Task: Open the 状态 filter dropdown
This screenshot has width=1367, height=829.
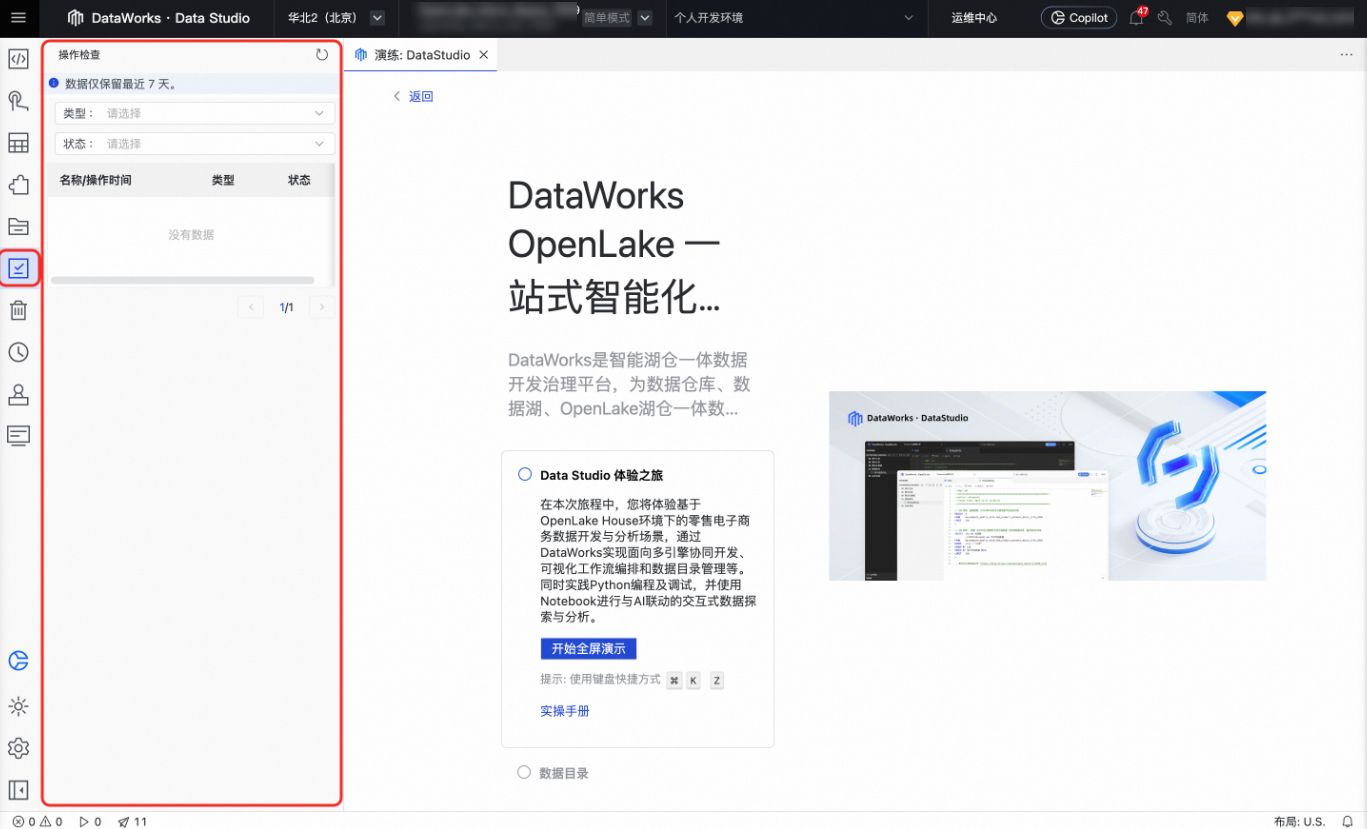Action: [x=195, y=144]
